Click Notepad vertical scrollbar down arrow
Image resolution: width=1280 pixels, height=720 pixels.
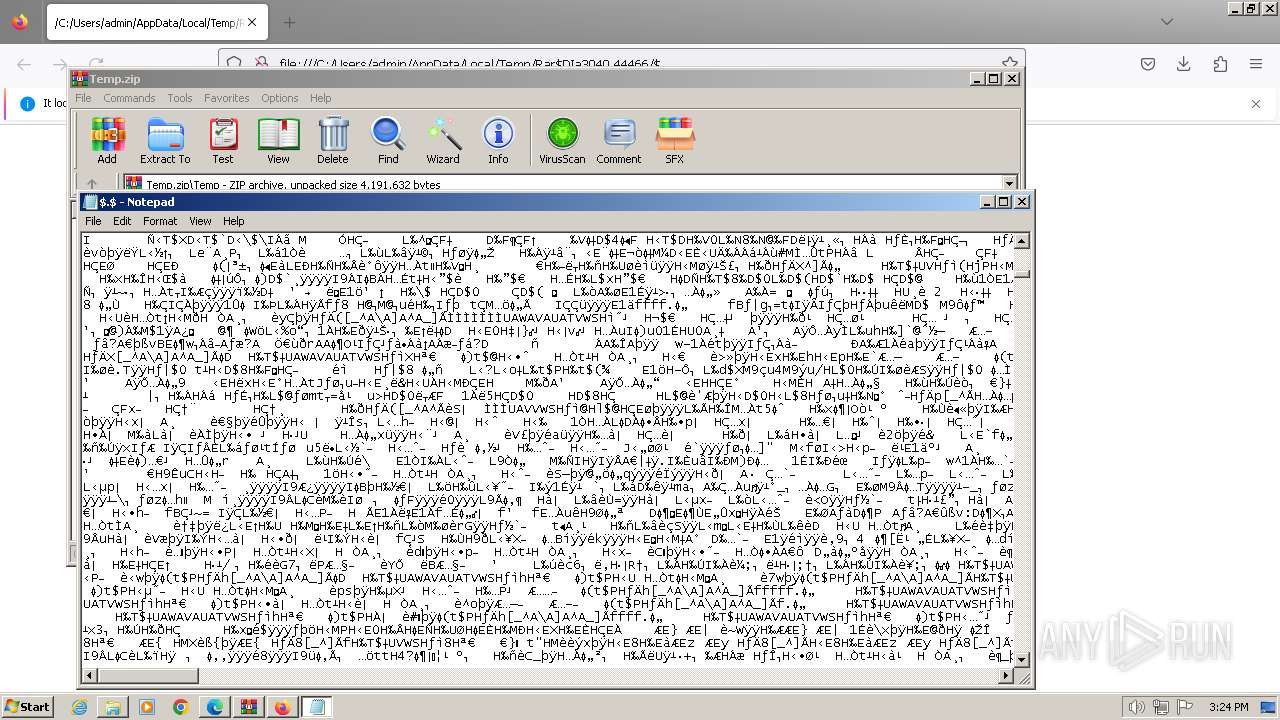1021,660
